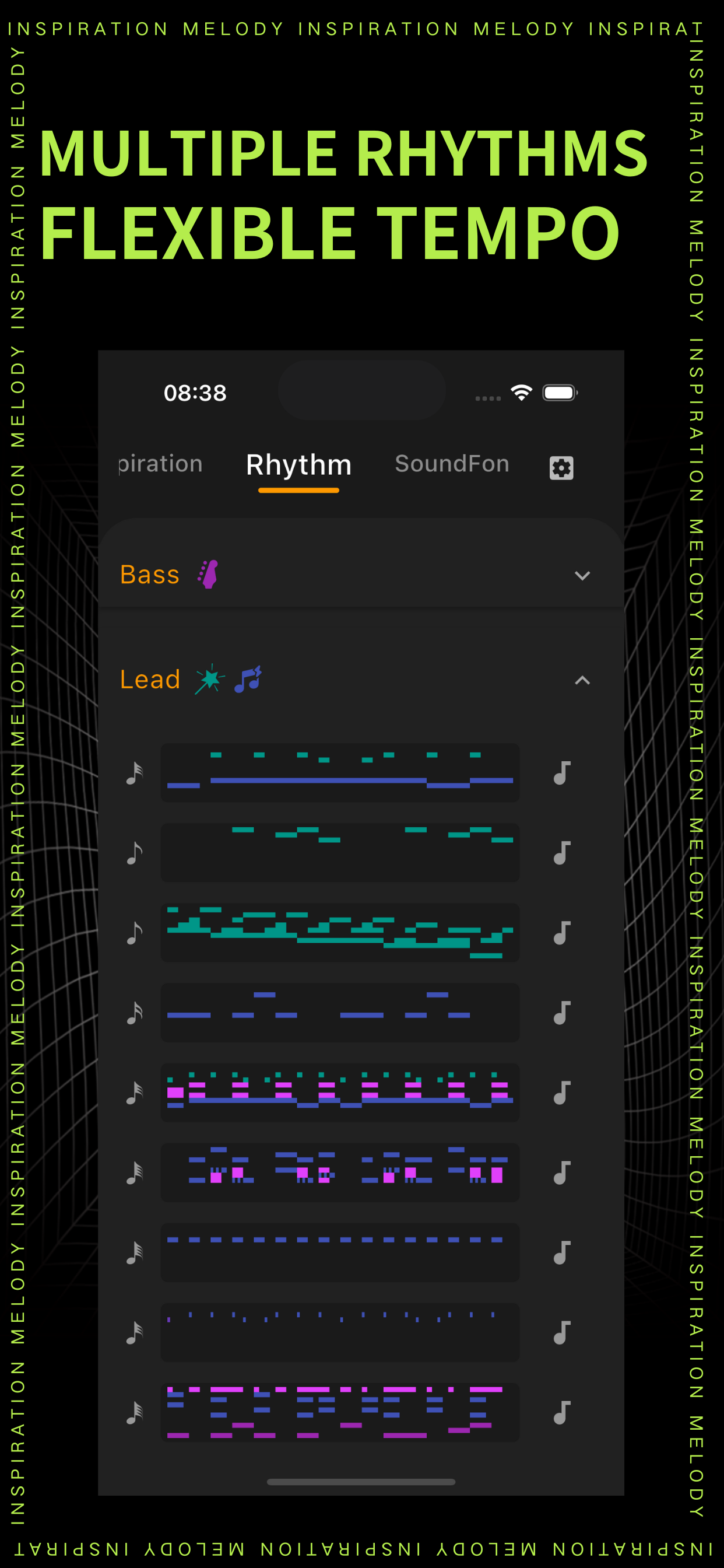Tap the battery status icon
The image size is (724, 1568).
560,393
